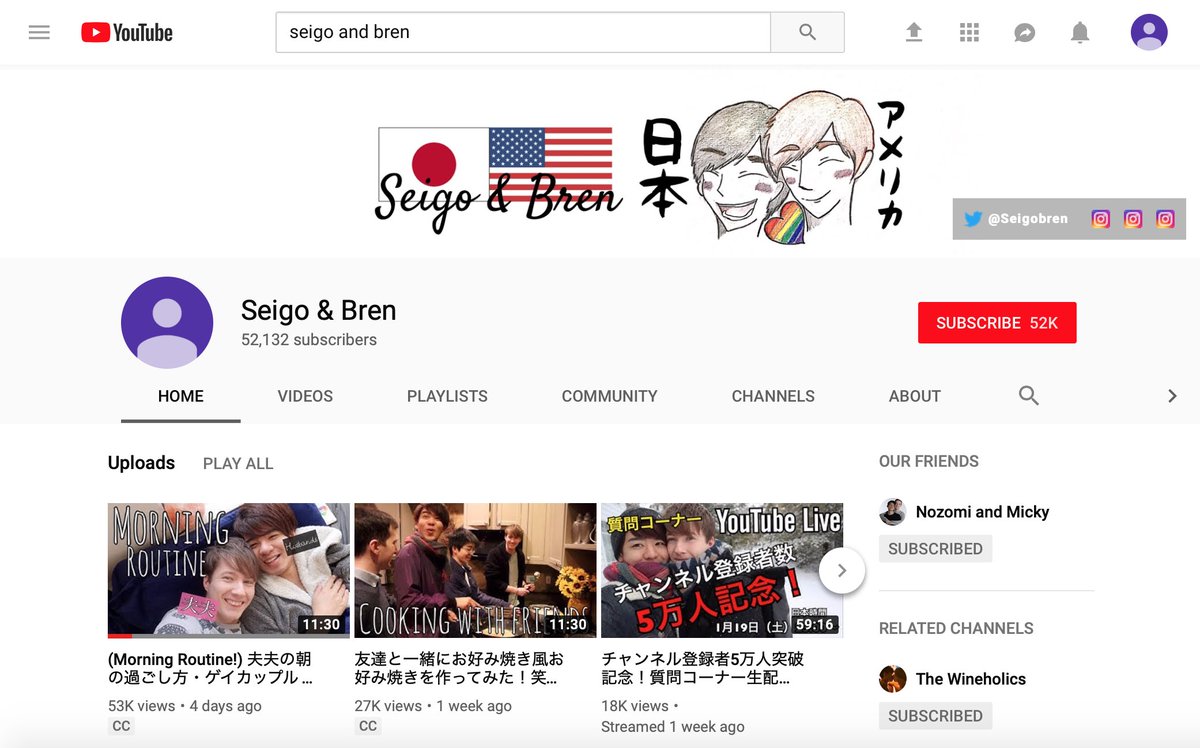
Task: Open the account avatar menu
Action: point(1149,32)
